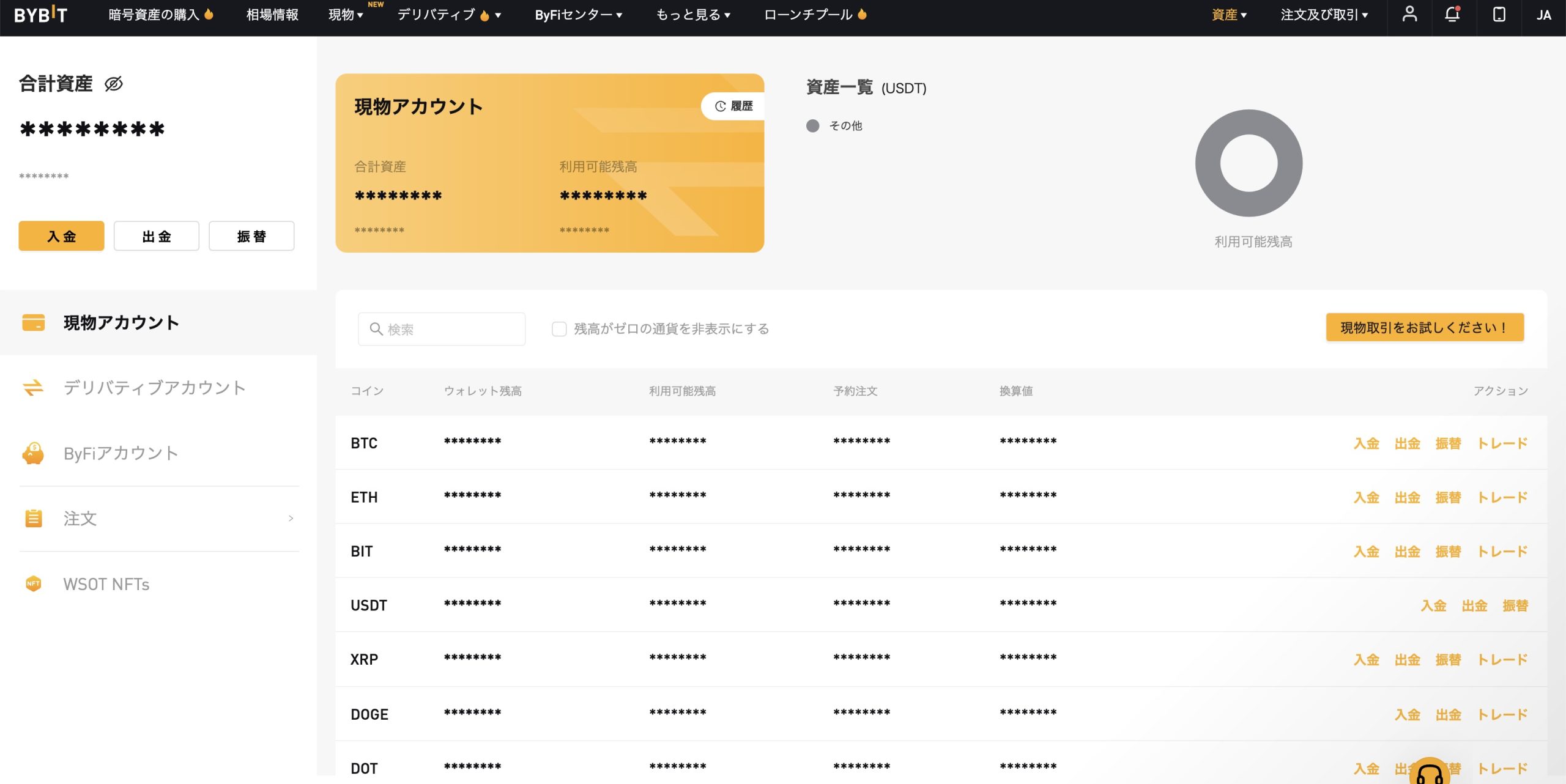Open the JA language selector
The height and width of the screenshot is (784, 1566).
pos(1543,15)
